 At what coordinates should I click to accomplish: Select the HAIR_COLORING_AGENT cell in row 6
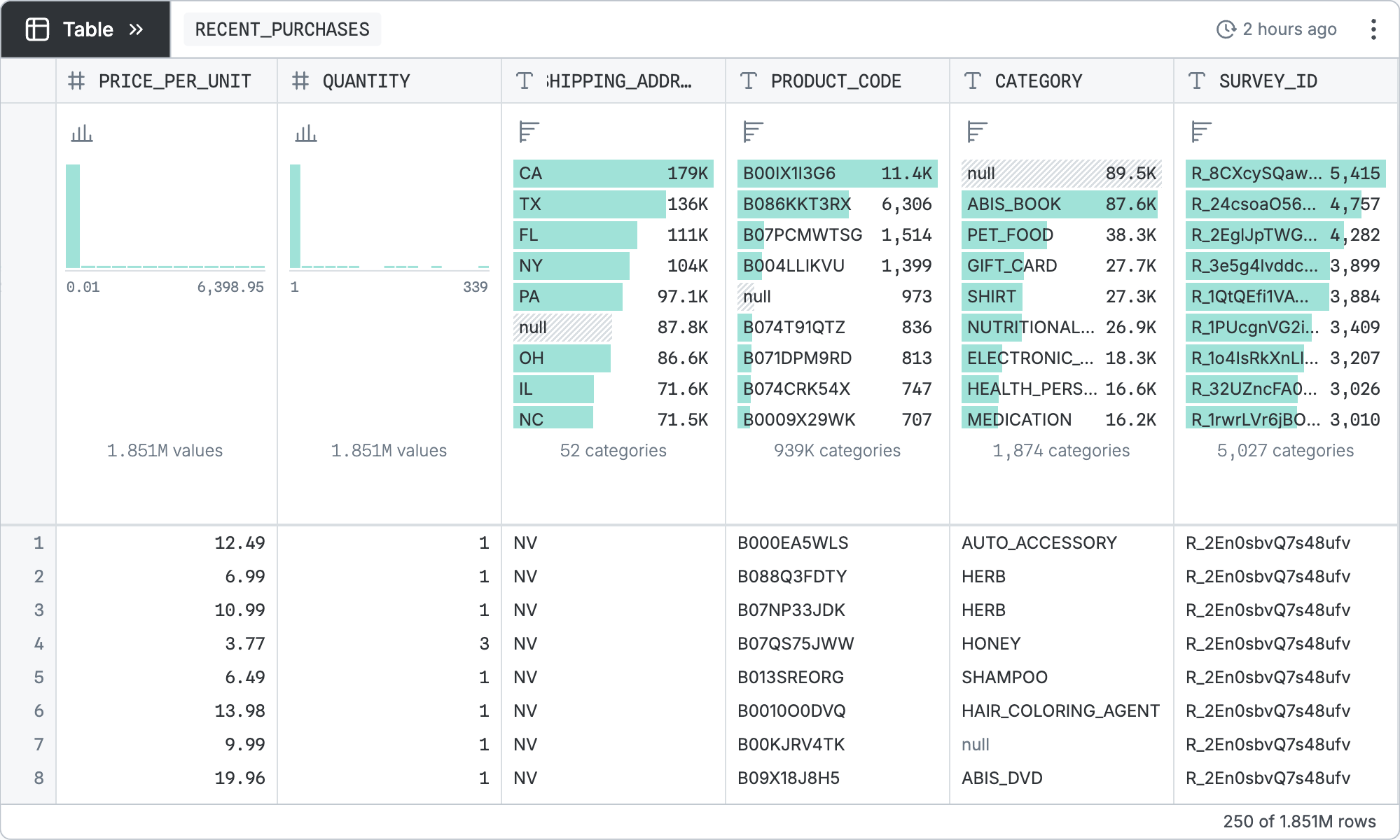coord(1060,710)
